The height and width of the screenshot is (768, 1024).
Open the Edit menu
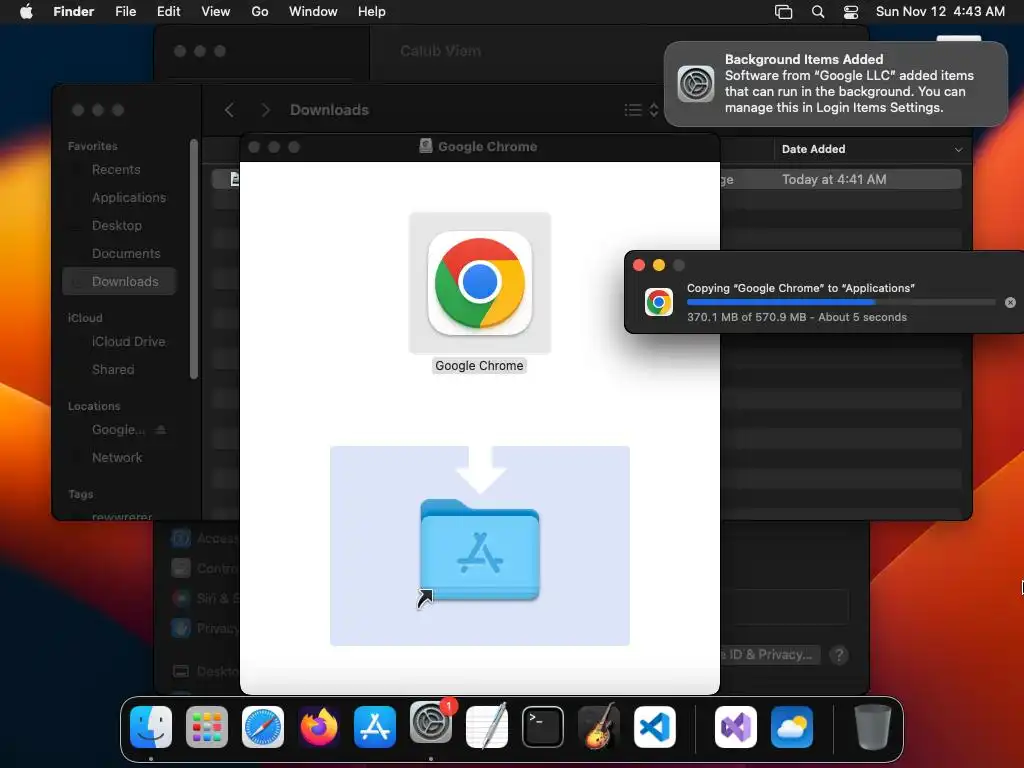(168, 12)
